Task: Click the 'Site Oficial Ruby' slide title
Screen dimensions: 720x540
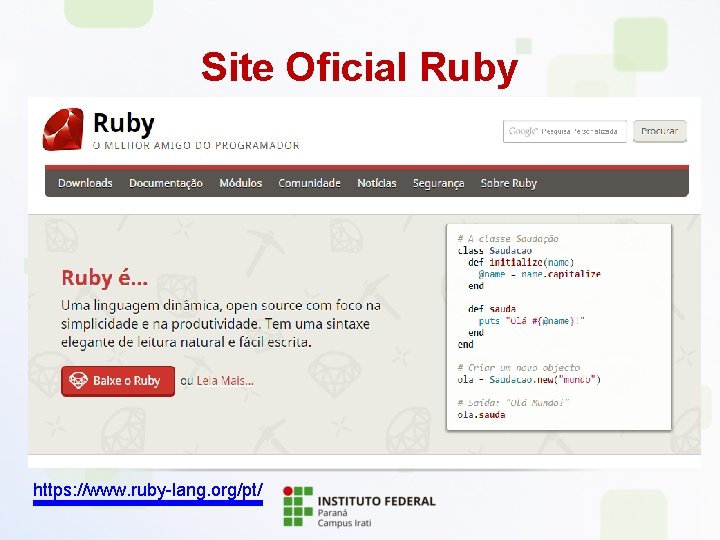Action: 360,67
